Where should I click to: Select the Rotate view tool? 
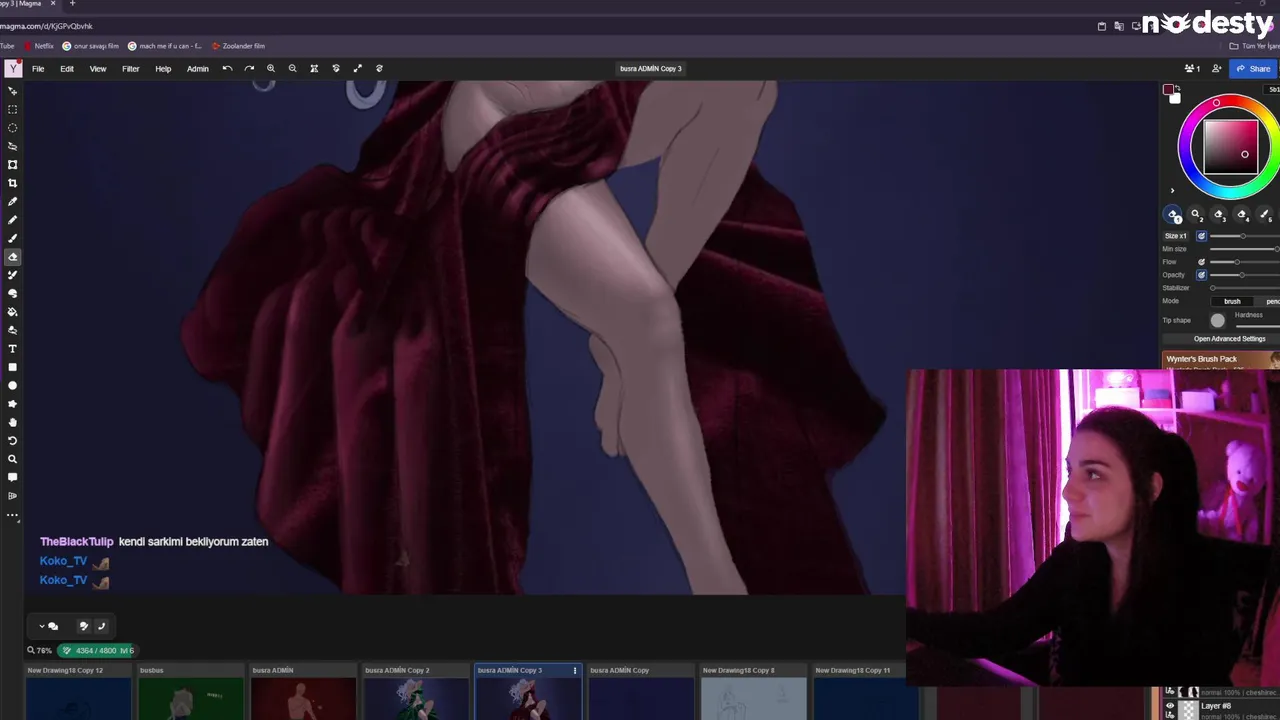pos(13,441)
